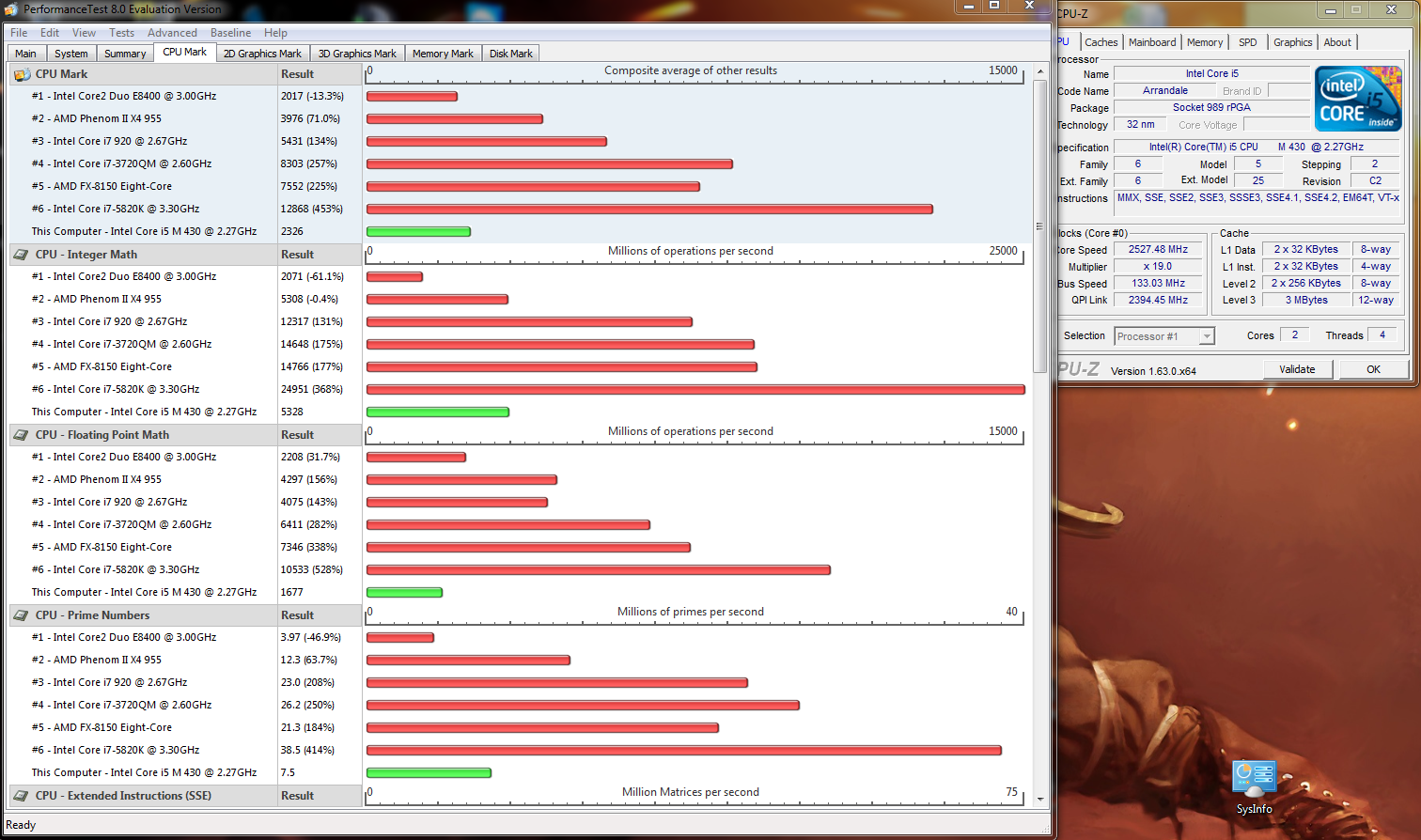This screenshot has height=840, width=1421.
Task: Click the results list scroll up arrow
Action: click(1039, 71)
